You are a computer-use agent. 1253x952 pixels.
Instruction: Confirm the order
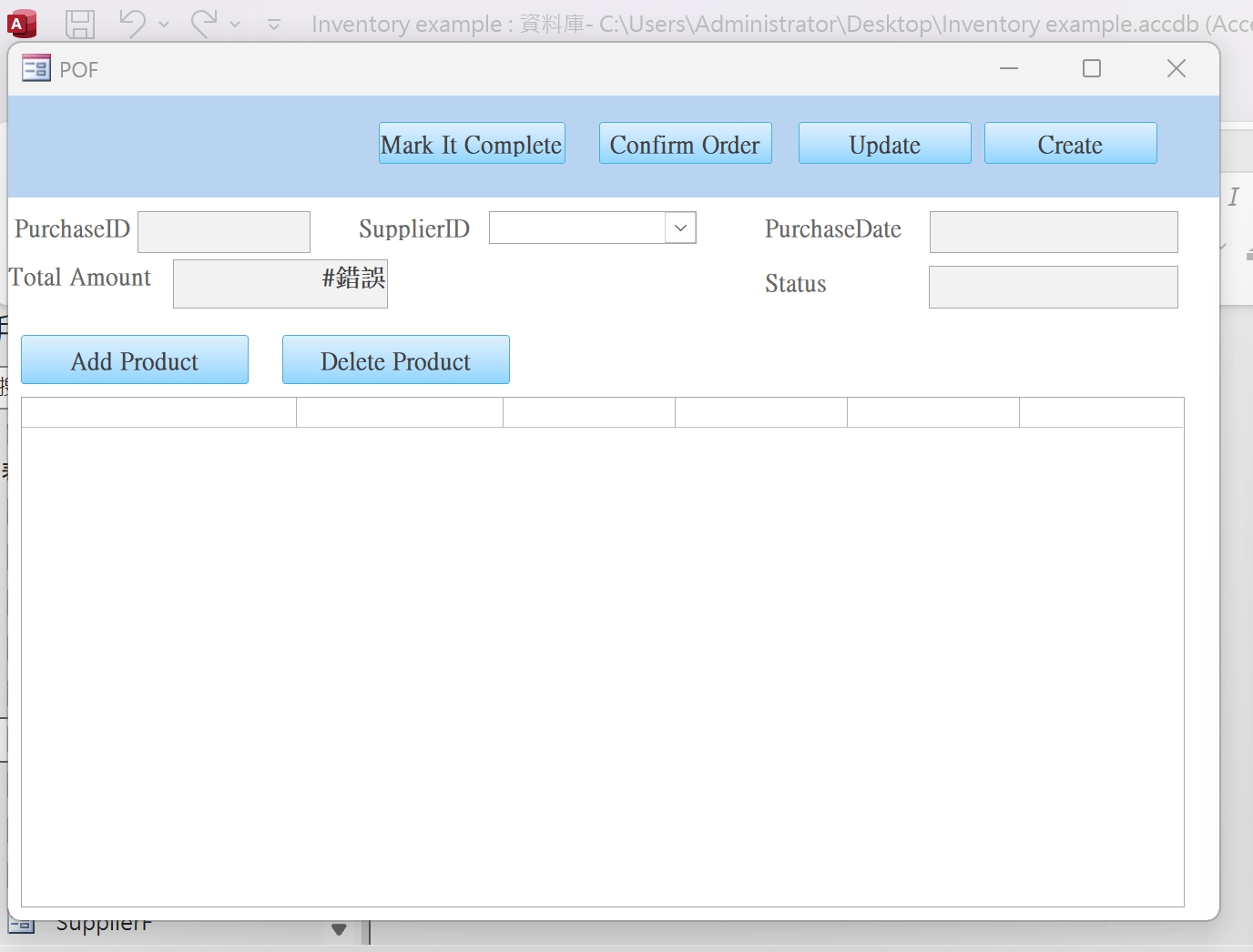[685, 144]
